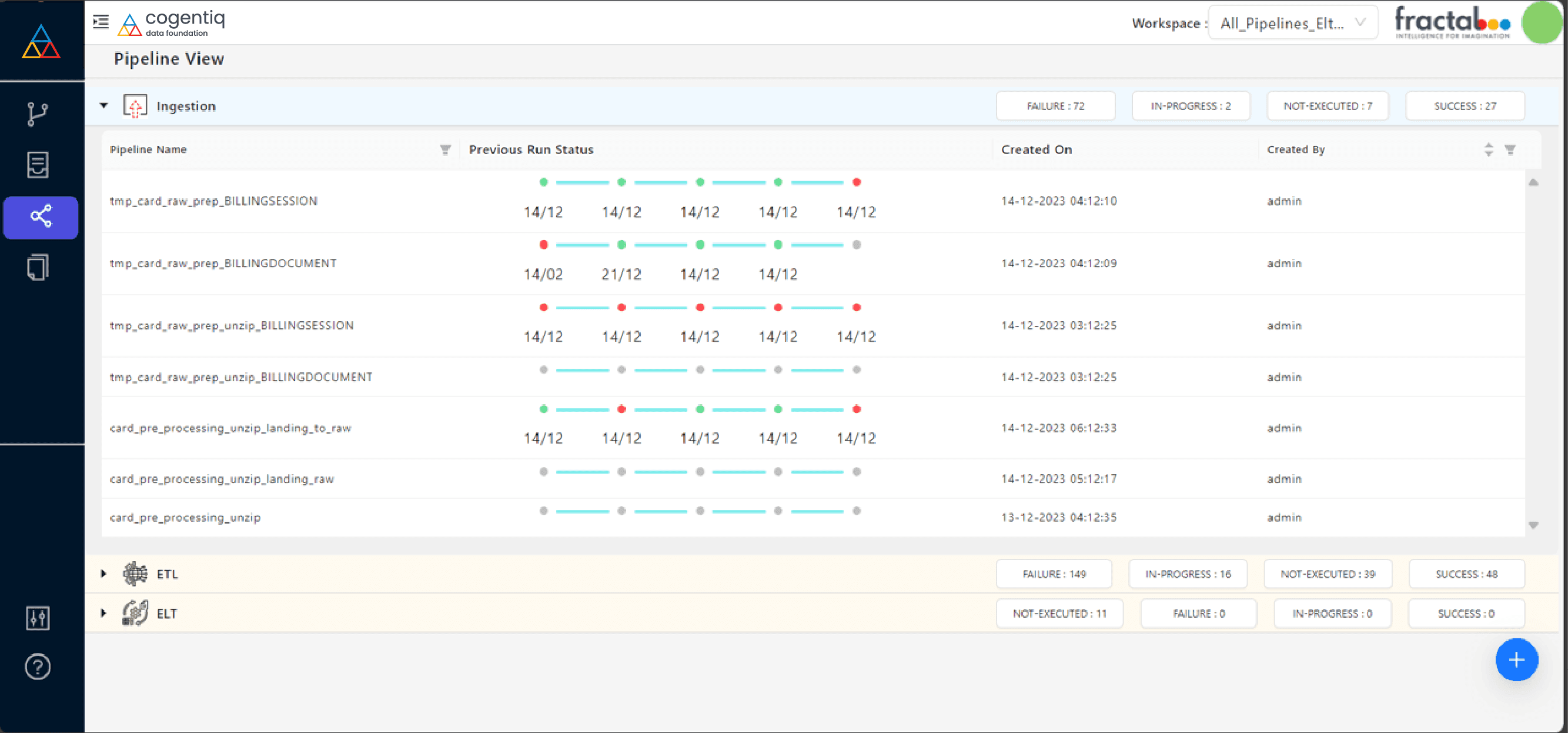Click the blue plus add button

coord(1516,659)
